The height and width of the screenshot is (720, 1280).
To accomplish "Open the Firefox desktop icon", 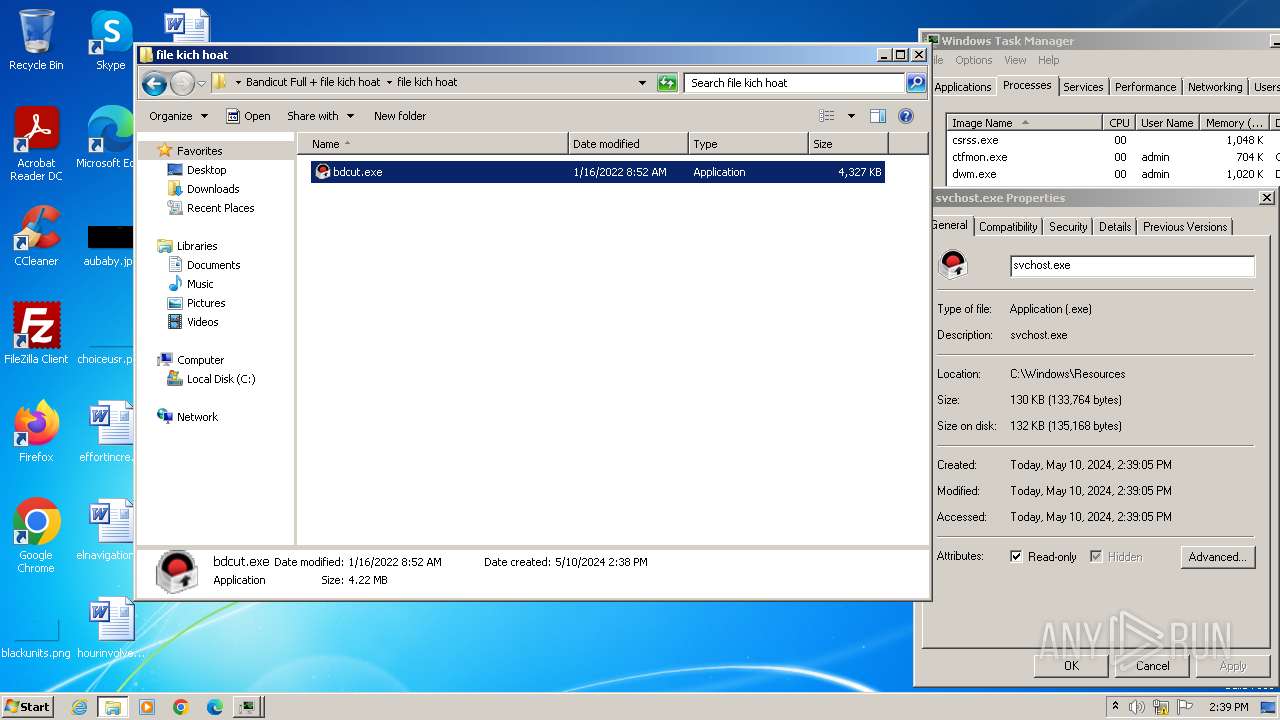I will (x=36, y=432).
